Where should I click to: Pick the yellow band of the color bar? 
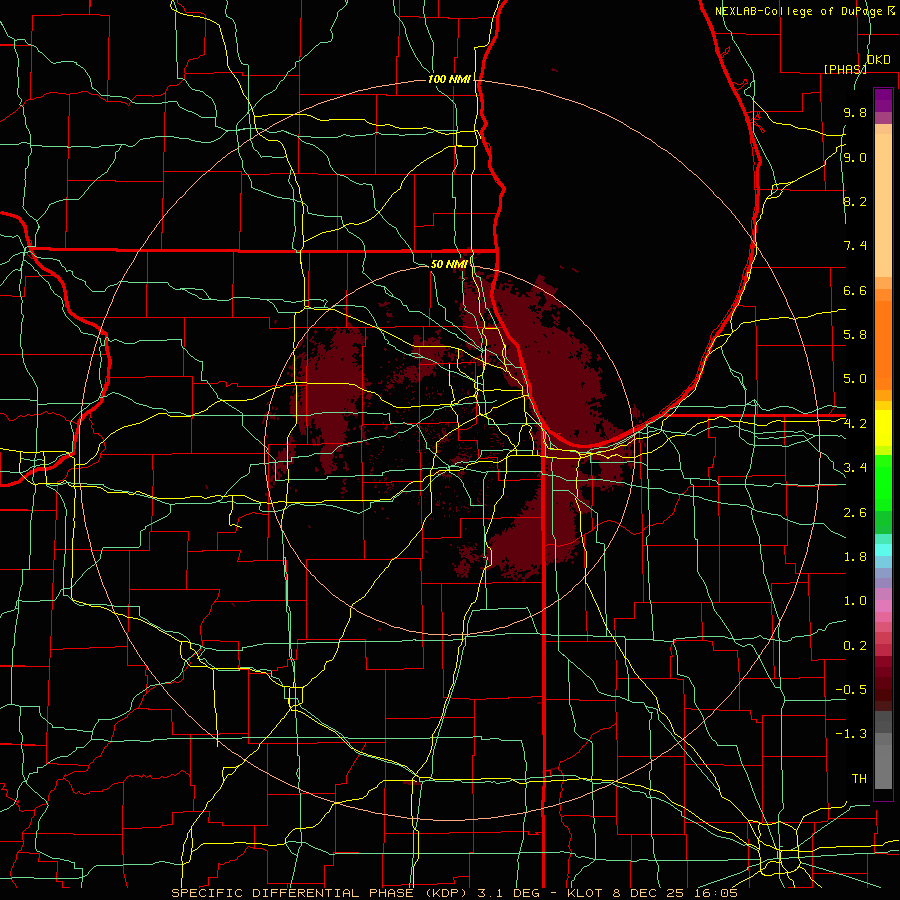(883, 428)
